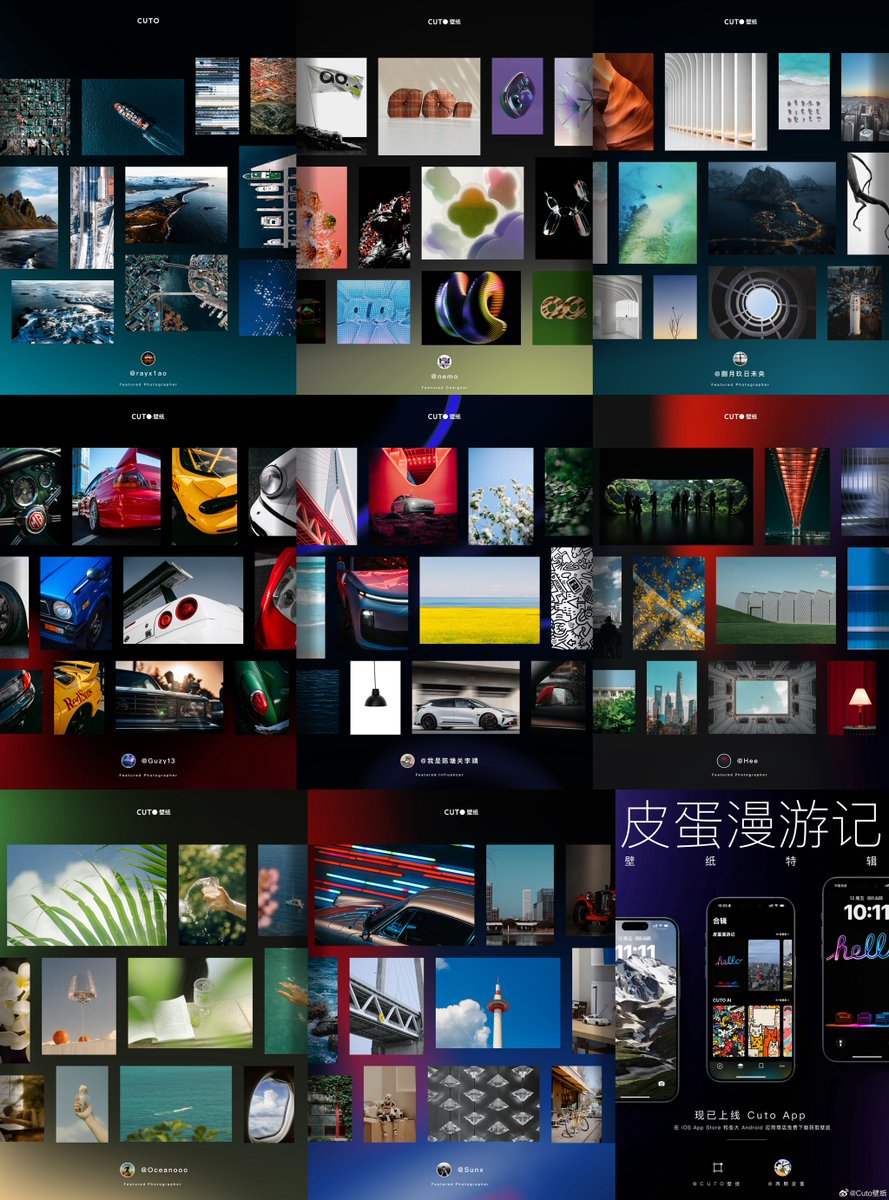
Task: Tap the @Oceanooo profile avatar
Action: pyautogui.click(x=128, y=1169)
